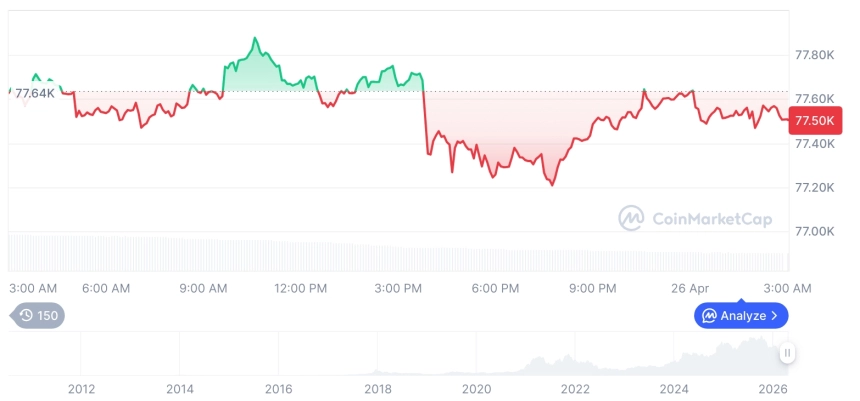860x401 pixels.
Task: Click the 6:00 PM time axis label
Action: point(495,288)
